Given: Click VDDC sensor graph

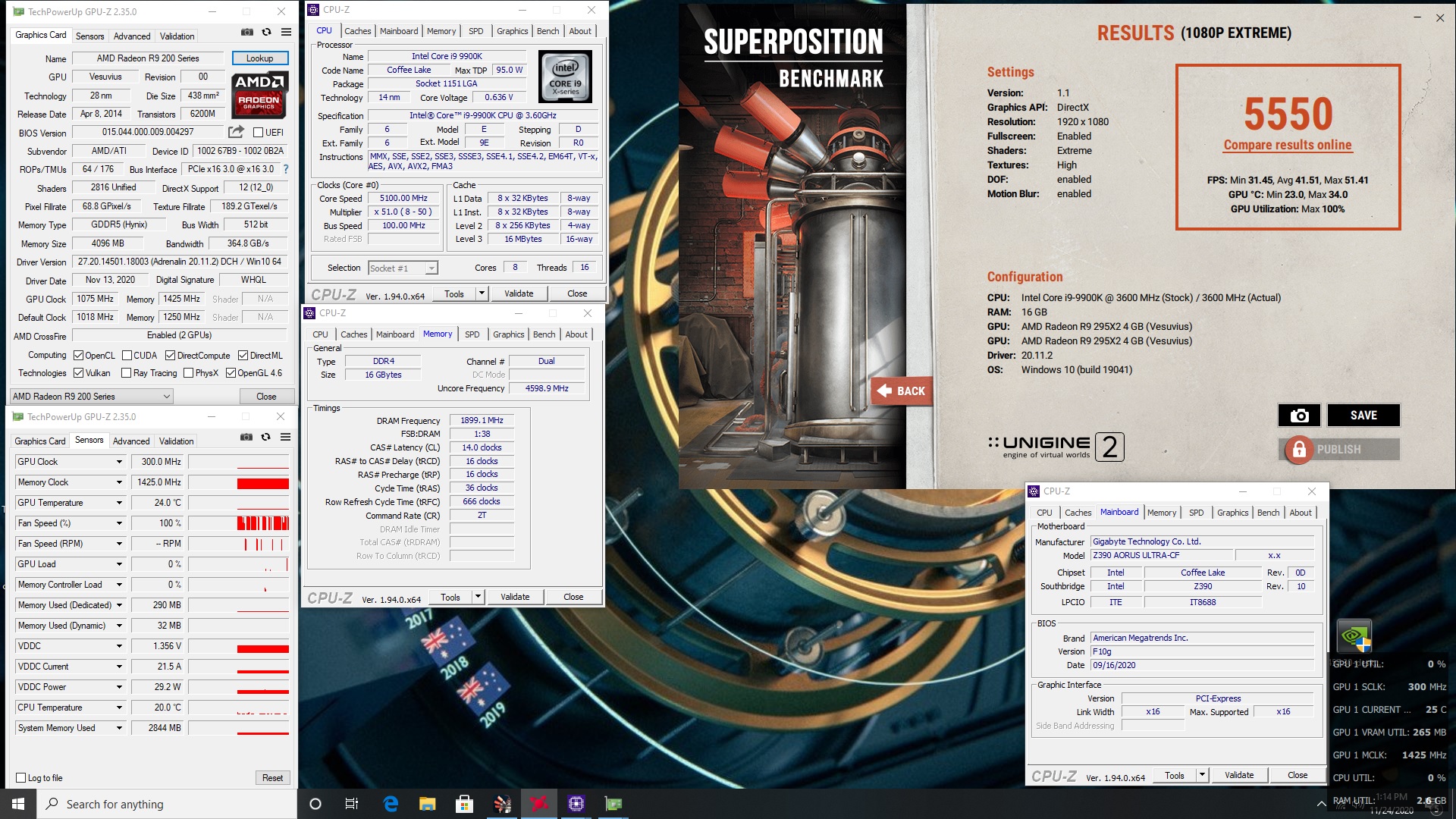Looking at the screenshot, I should 239,646.
